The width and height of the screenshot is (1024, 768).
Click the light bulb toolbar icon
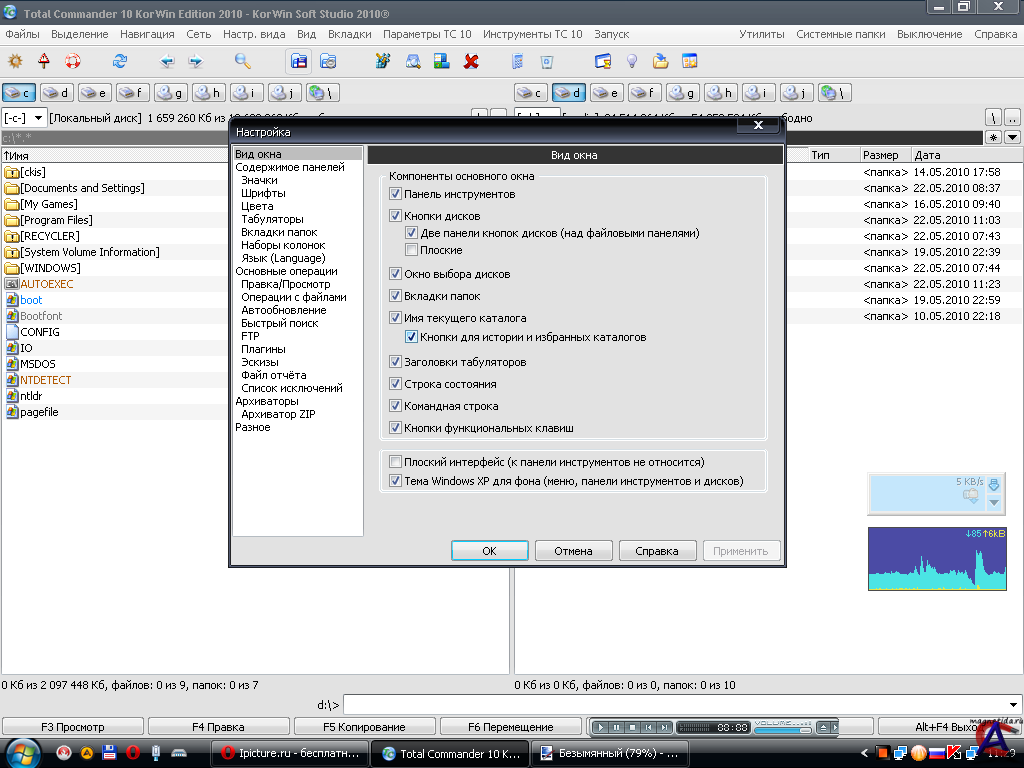pos(631,61)
